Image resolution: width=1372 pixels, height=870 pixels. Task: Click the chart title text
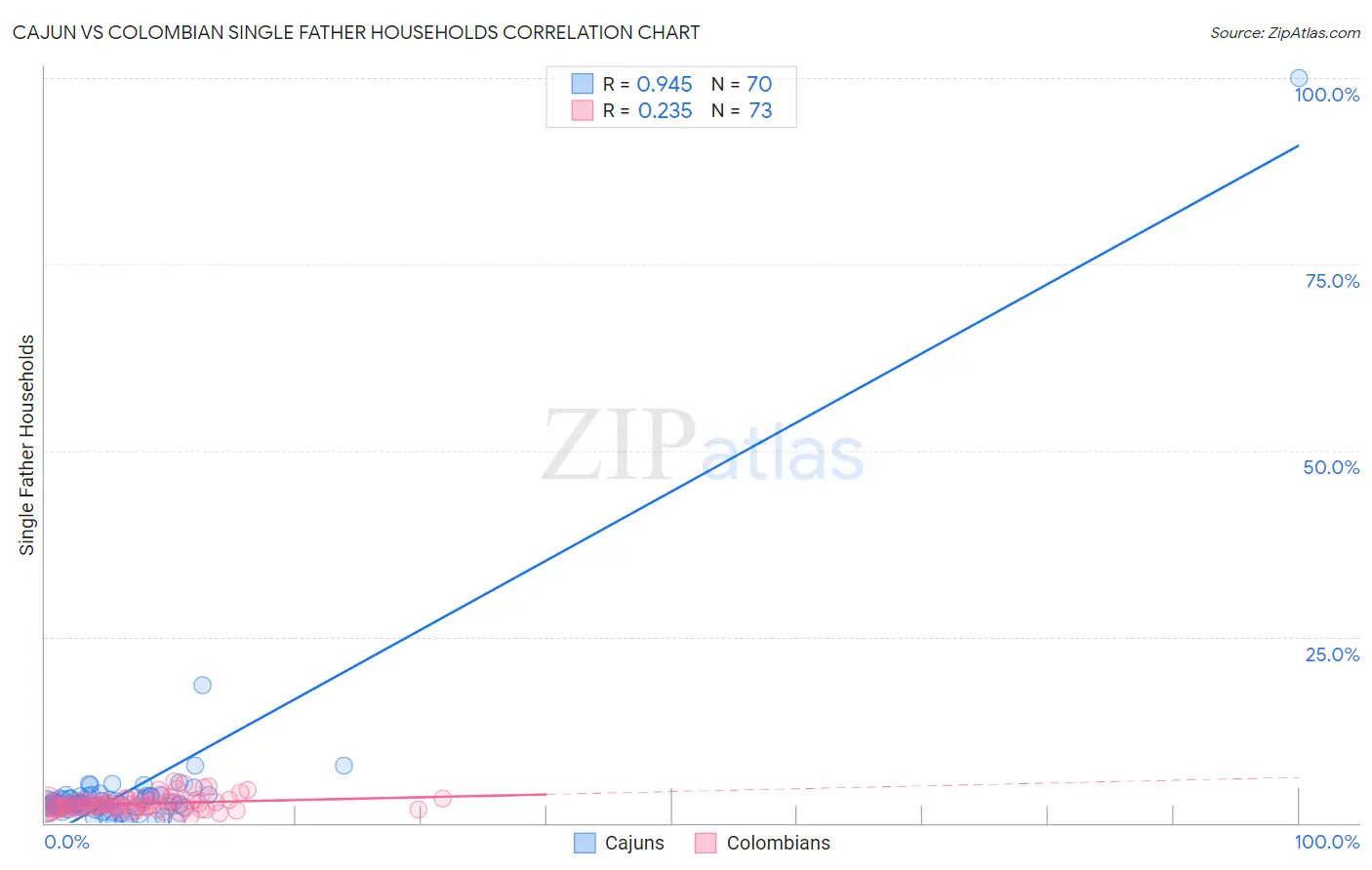356,32
